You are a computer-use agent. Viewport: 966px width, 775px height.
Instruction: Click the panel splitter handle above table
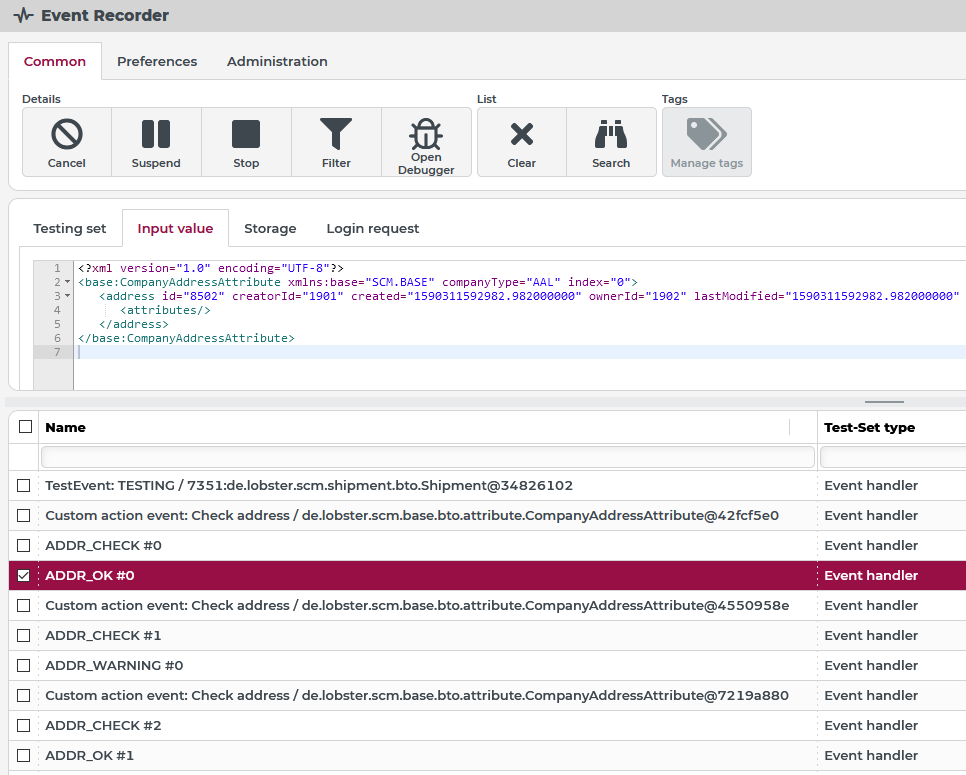click(884, 402)
